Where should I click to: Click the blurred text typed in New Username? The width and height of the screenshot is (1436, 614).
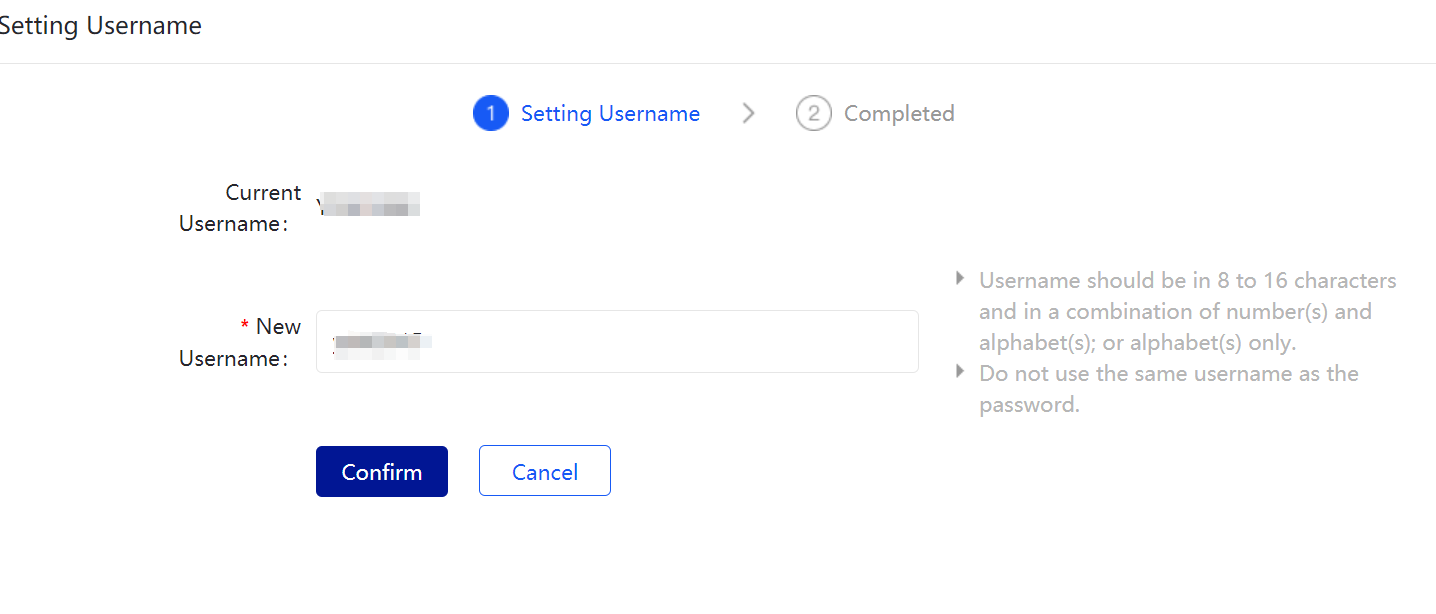(380, 342)
